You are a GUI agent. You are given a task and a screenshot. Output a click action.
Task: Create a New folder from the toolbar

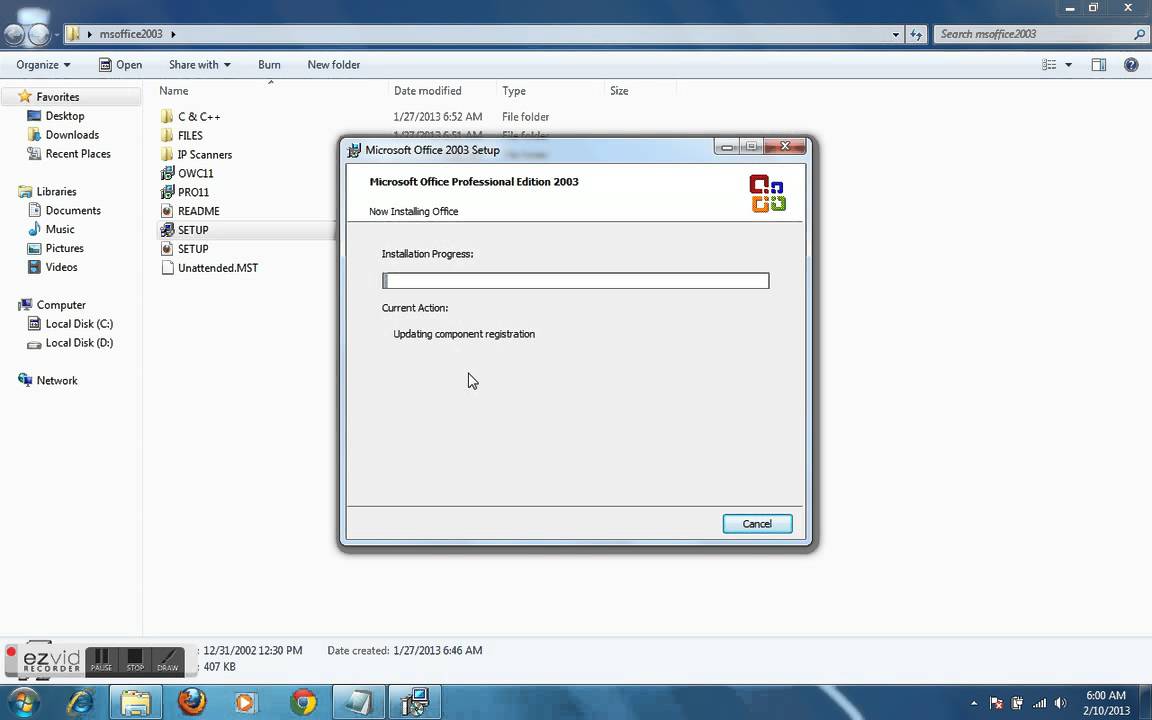pos(334,65)
